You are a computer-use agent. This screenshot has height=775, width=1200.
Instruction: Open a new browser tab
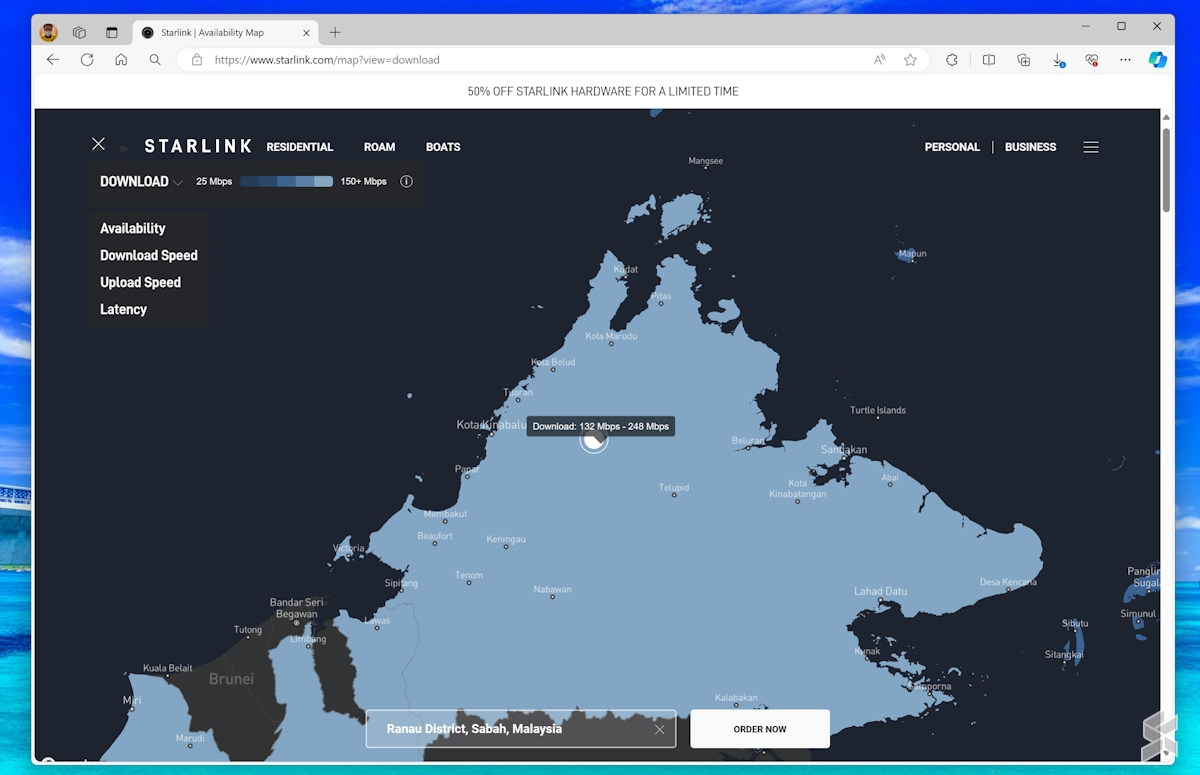point(335,32)
